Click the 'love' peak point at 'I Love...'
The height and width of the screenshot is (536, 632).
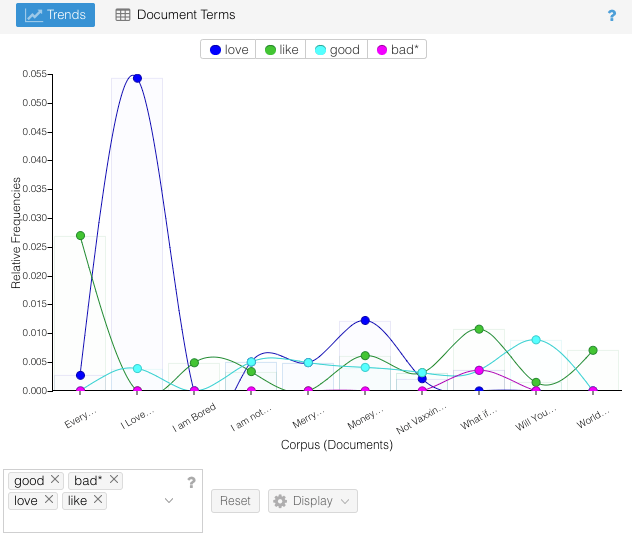137,78
